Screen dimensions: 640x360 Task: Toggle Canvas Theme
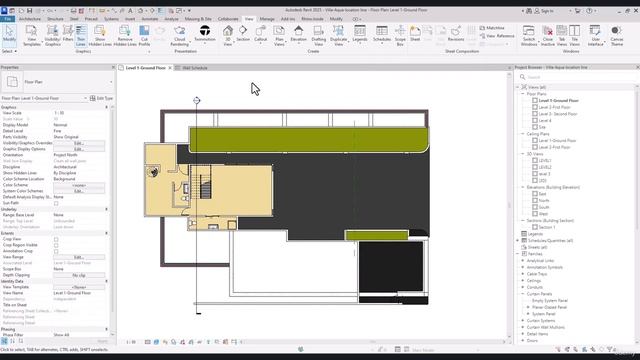pos(617,35)
